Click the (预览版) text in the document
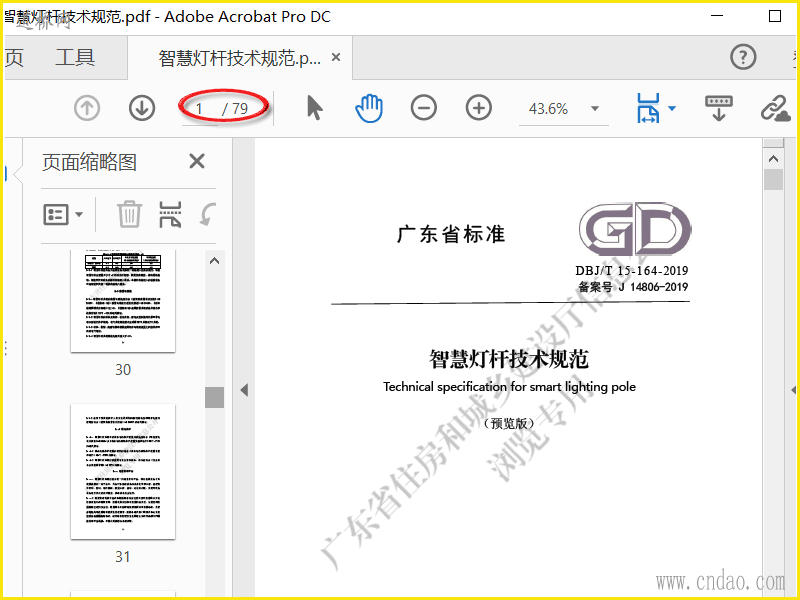Screen dimensions: 800x600 coord(509,423)
